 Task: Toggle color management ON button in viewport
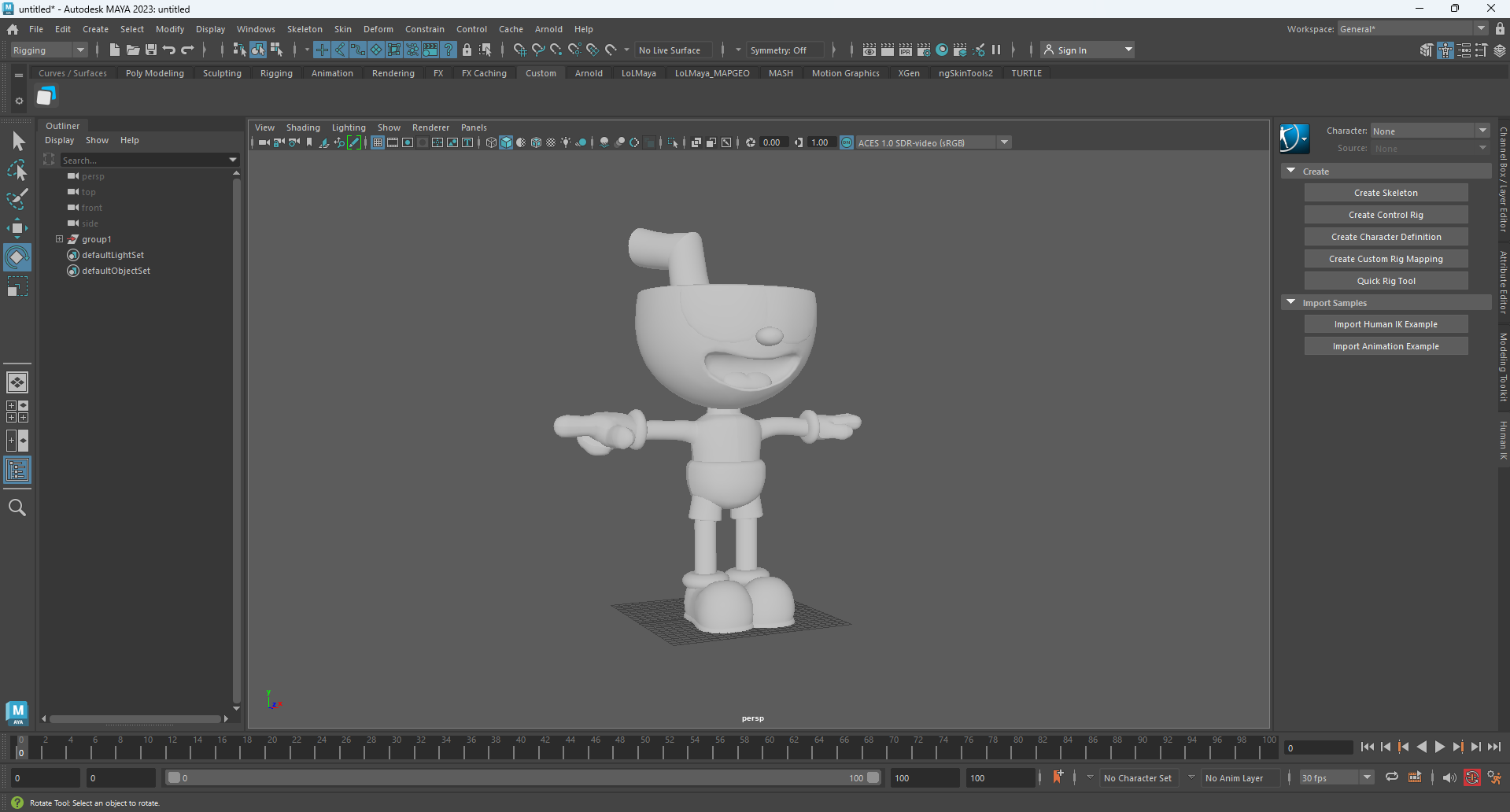pos(847,142)
